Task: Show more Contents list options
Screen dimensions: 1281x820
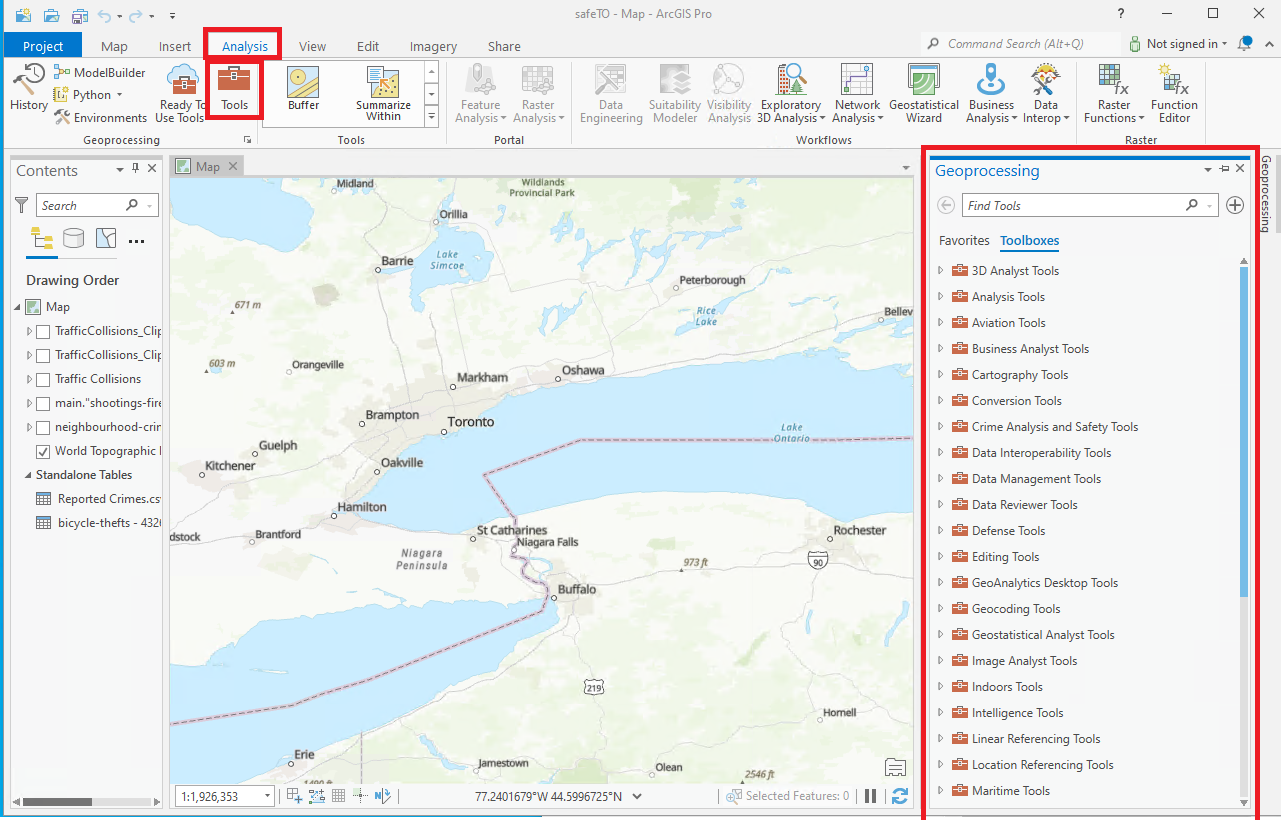Action: coord(137,241)
